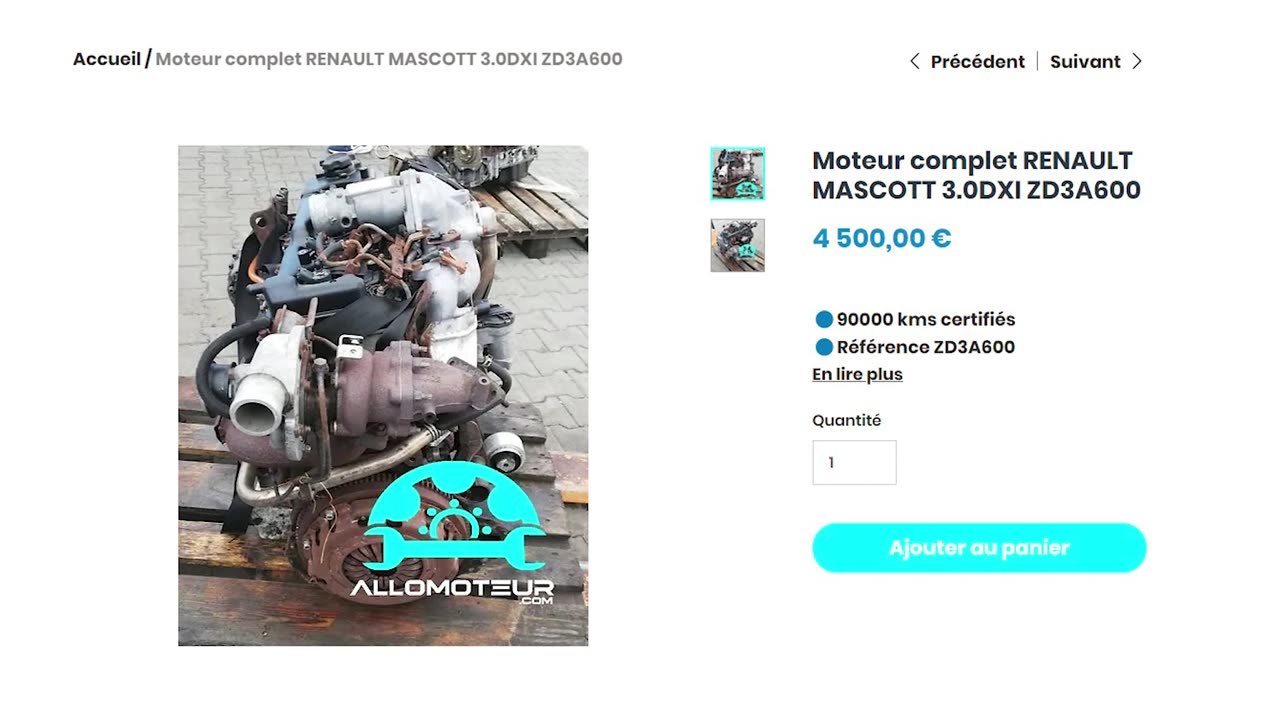1280x720 pixels.
Task: Open the Accueil breadcrumb link
Action: point(107,59)
